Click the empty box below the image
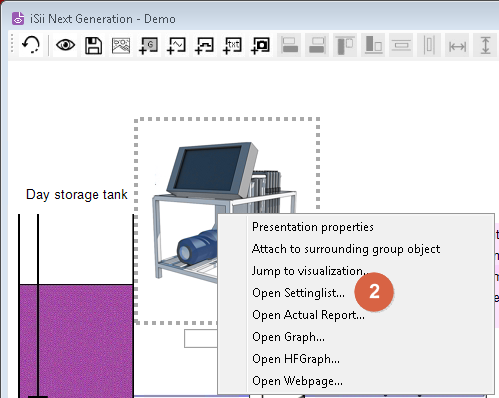Image resolution: width=499 pixels, height=398 pixels. 201,338
